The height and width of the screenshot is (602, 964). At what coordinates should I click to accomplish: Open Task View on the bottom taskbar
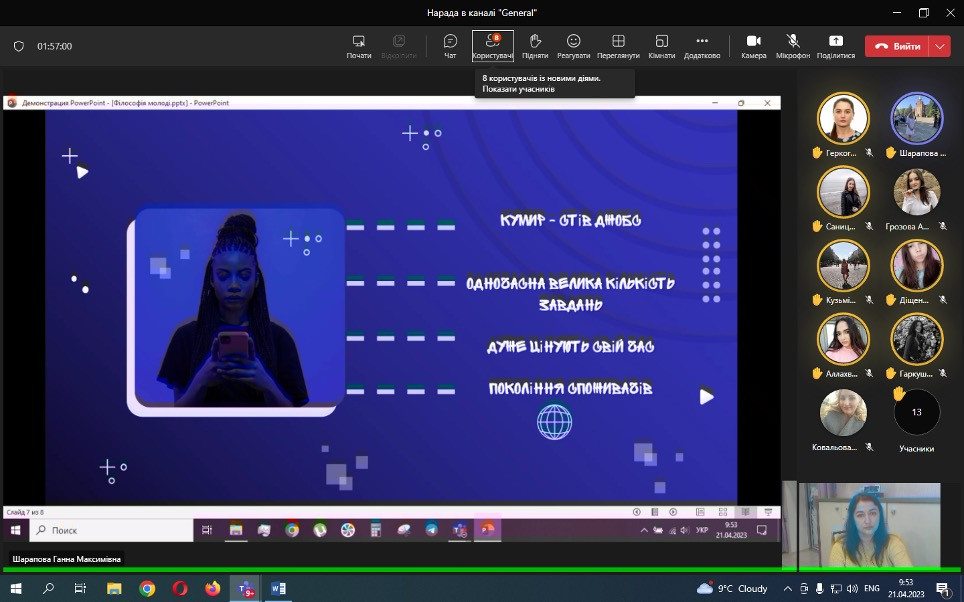tap(81, 588)
